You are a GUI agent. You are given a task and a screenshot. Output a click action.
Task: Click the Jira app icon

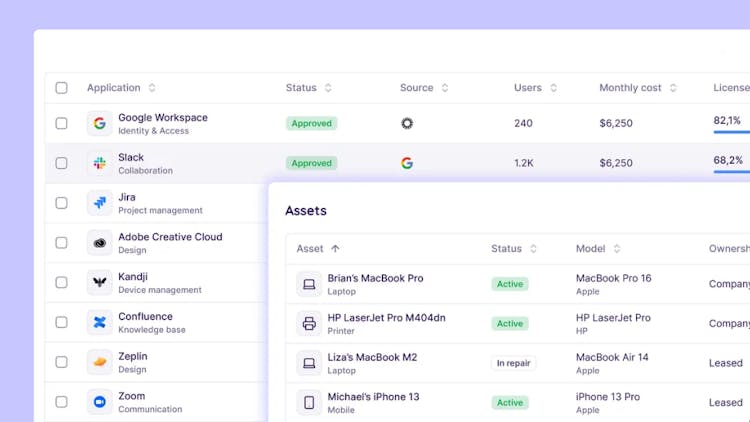click(x=99, y=203)
